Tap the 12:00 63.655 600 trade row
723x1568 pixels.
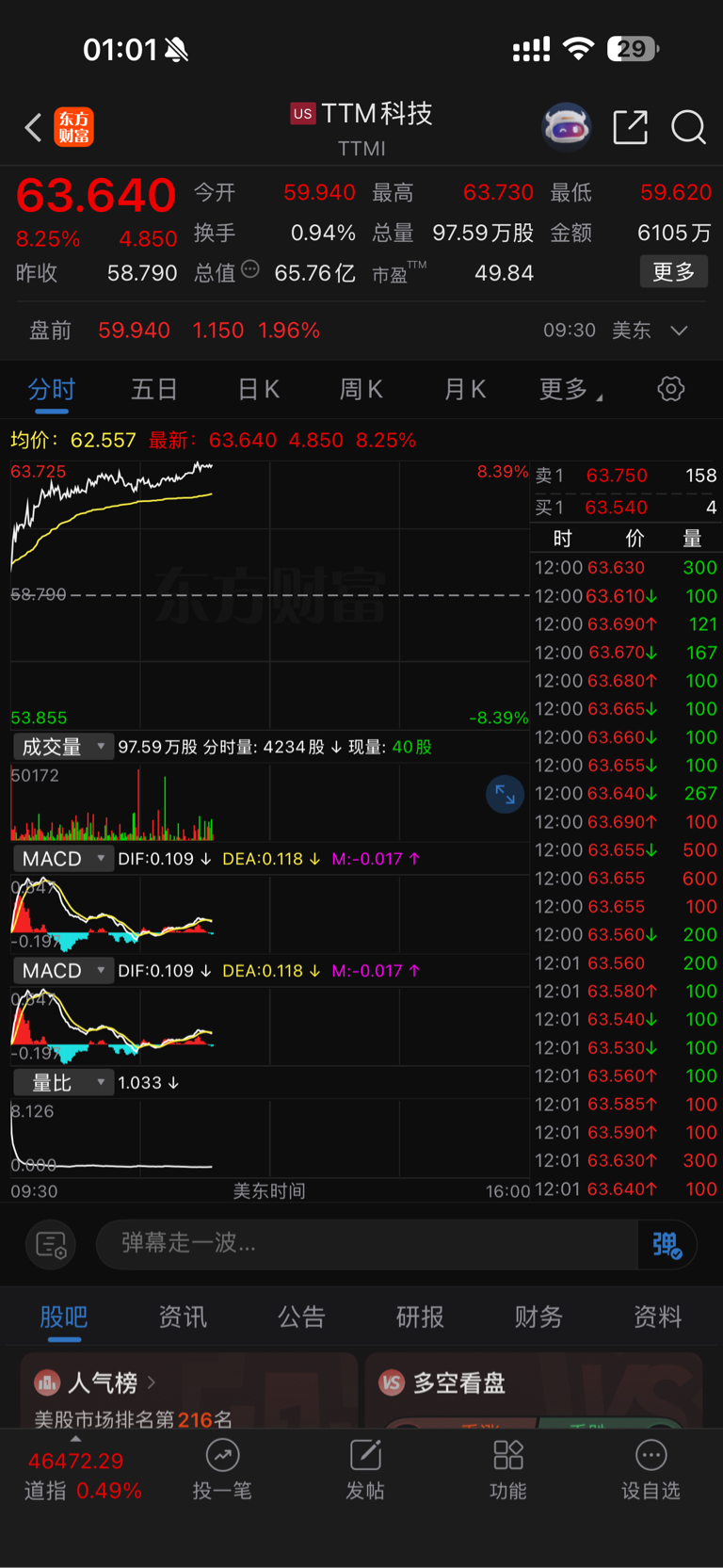626,879
